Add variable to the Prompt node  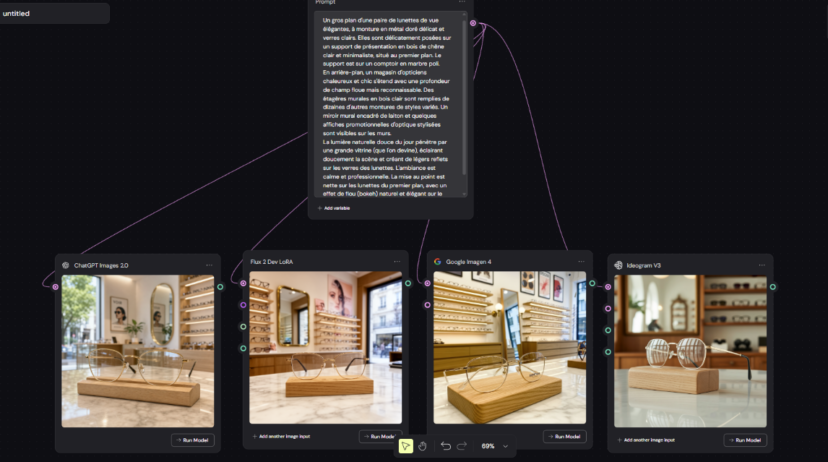(333, 208)
